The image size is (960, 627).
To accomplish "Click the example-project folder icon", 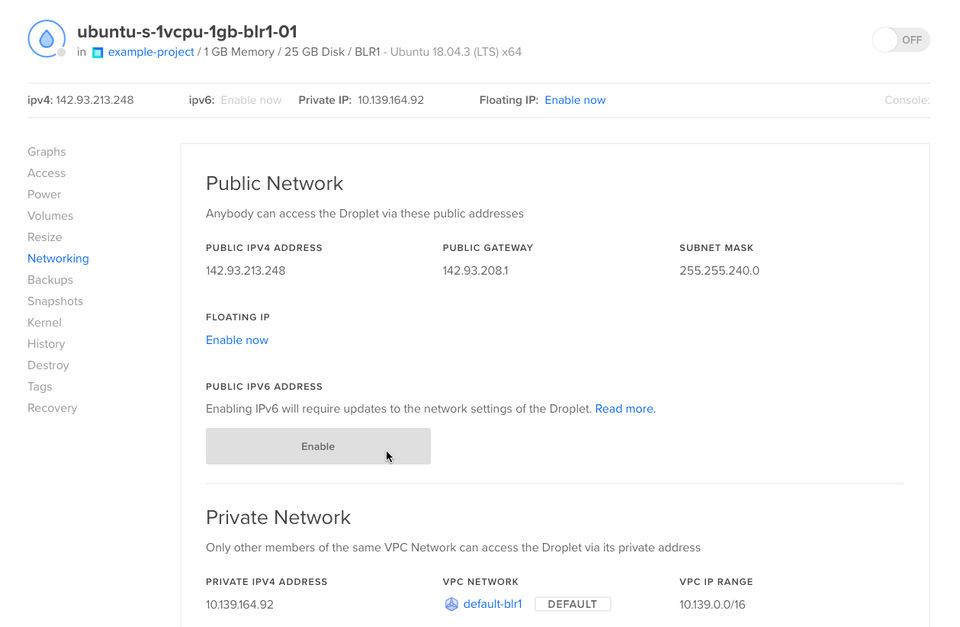I will (97, 52).
